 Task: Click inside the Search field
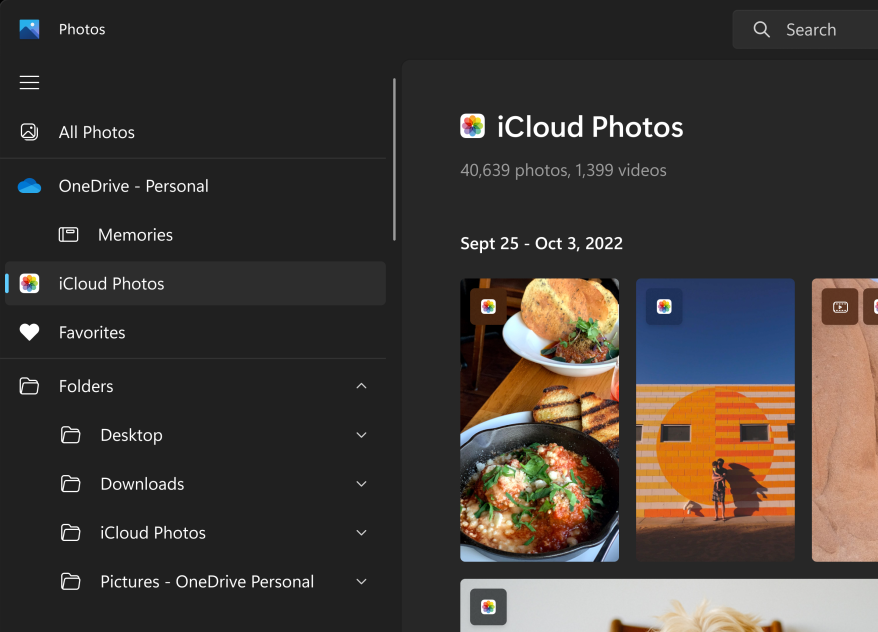pos(810,29)
